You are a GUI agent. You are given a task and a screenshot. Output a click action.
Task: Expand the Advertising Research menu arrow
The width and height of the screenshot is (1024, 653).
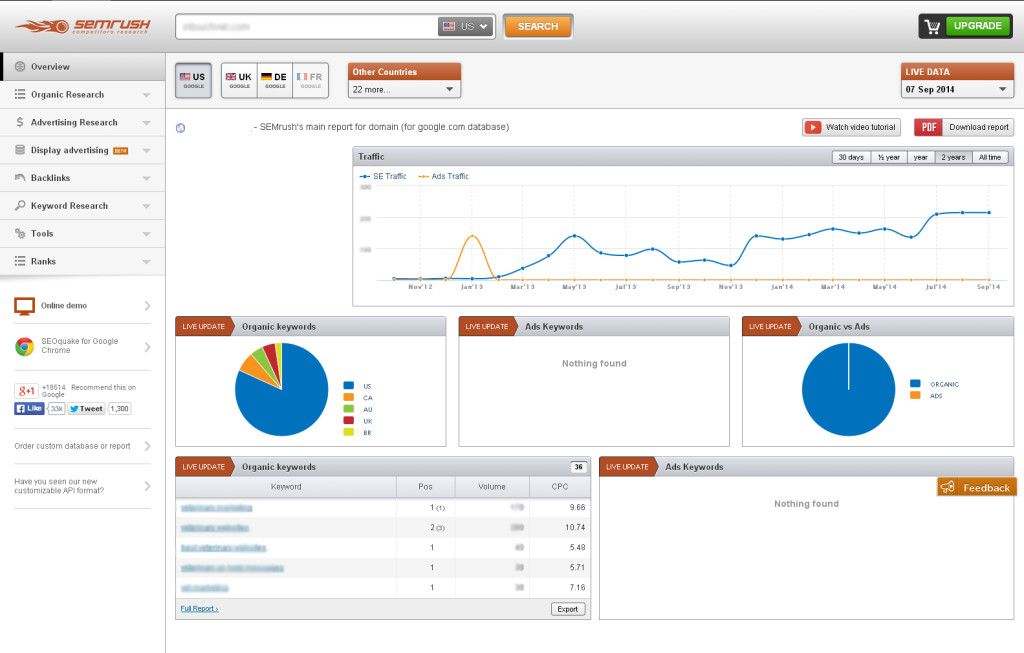pyautogui.click(x=146, y=123)
